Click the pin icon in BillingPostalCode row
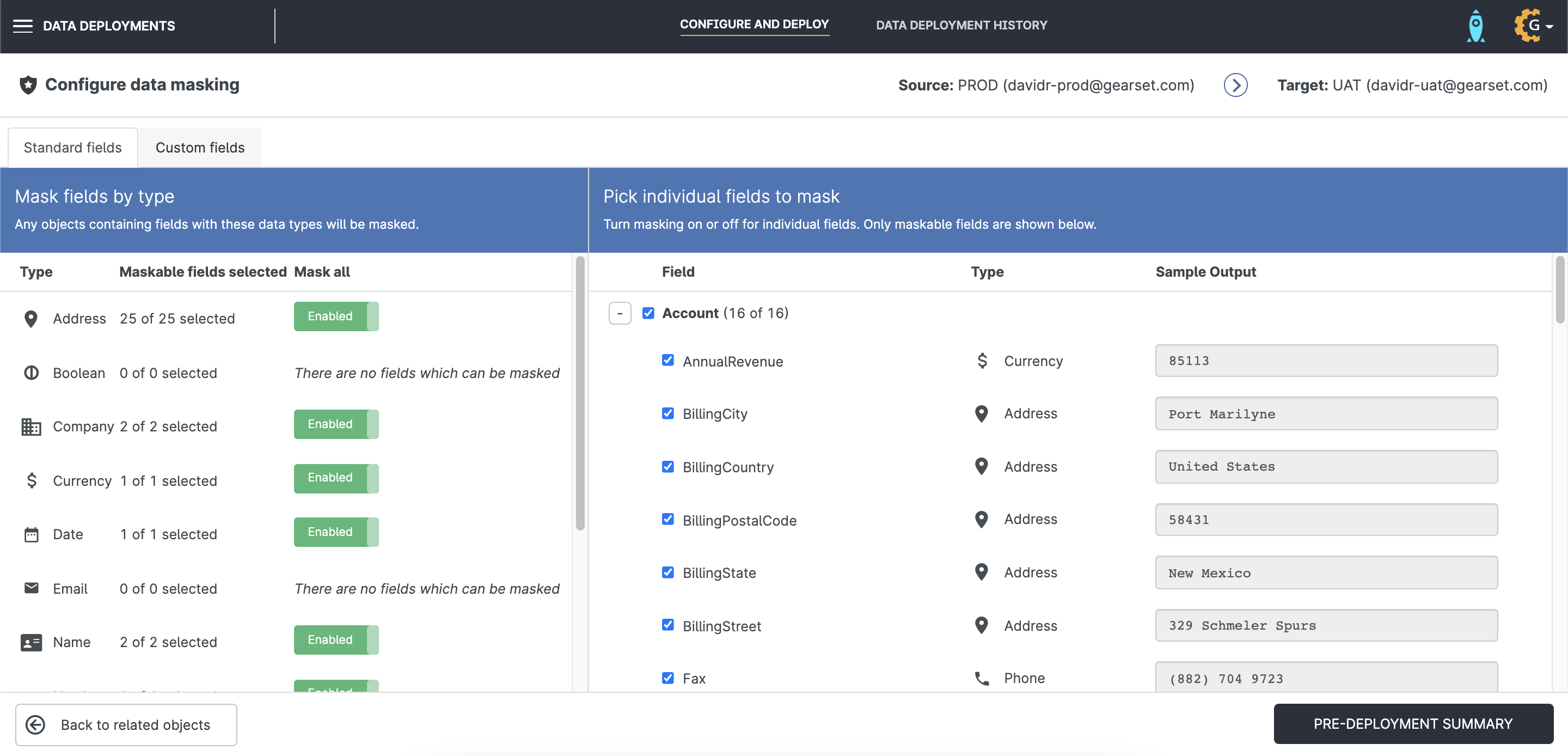 (981, 520)
